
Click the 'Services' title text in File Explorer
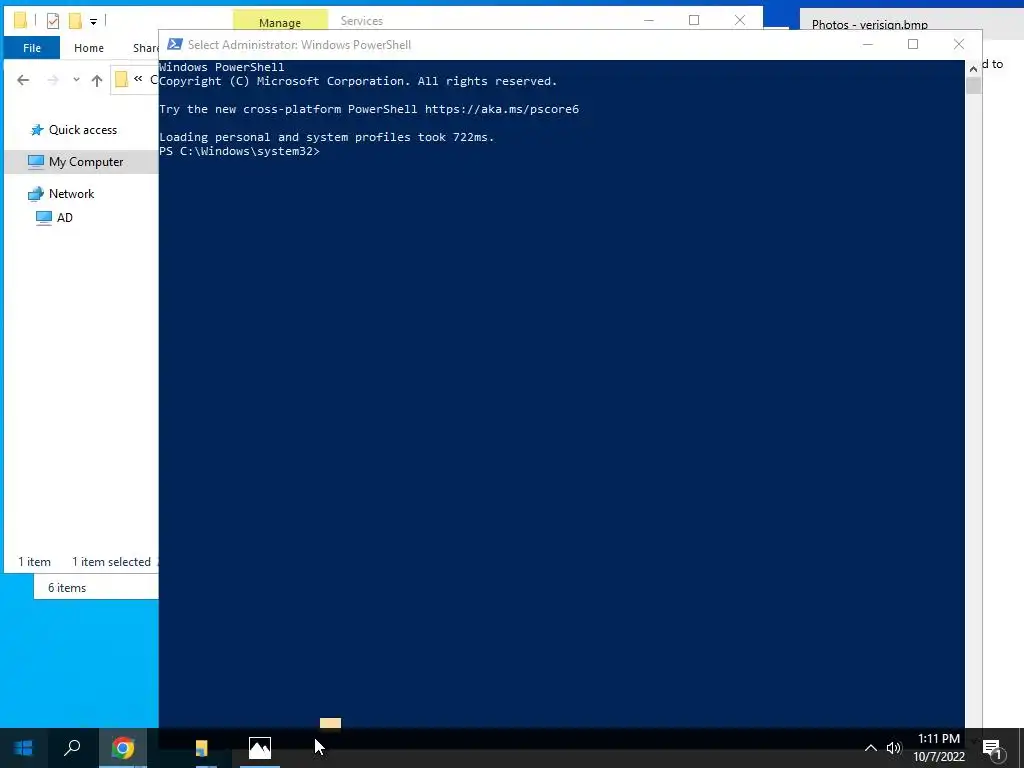click(x=362, y=21)
